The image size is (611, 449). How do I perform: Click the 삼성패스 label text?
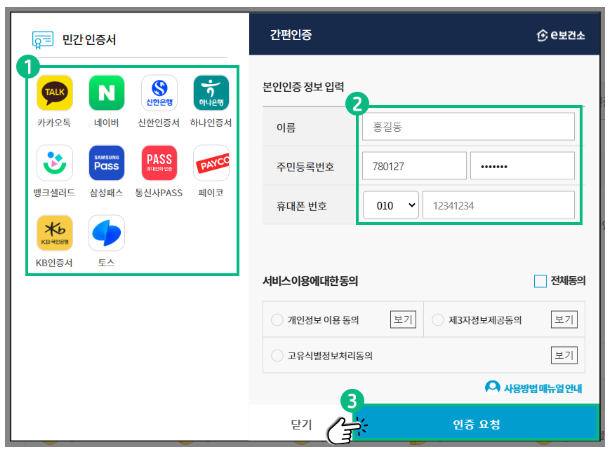click(x=106, y=193)
